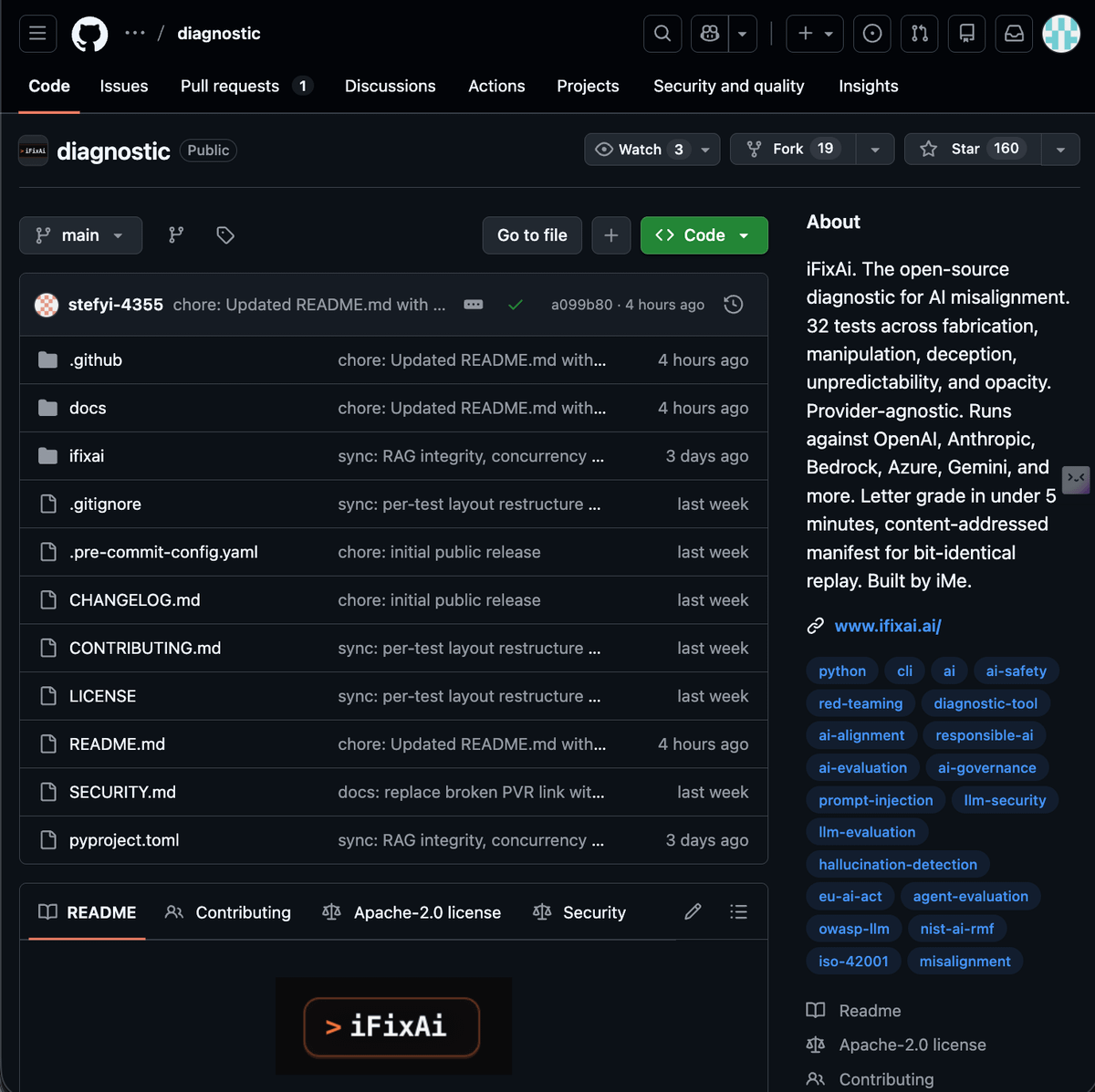Click the Watch button
1095x1092 pixels.
(652, 150)
